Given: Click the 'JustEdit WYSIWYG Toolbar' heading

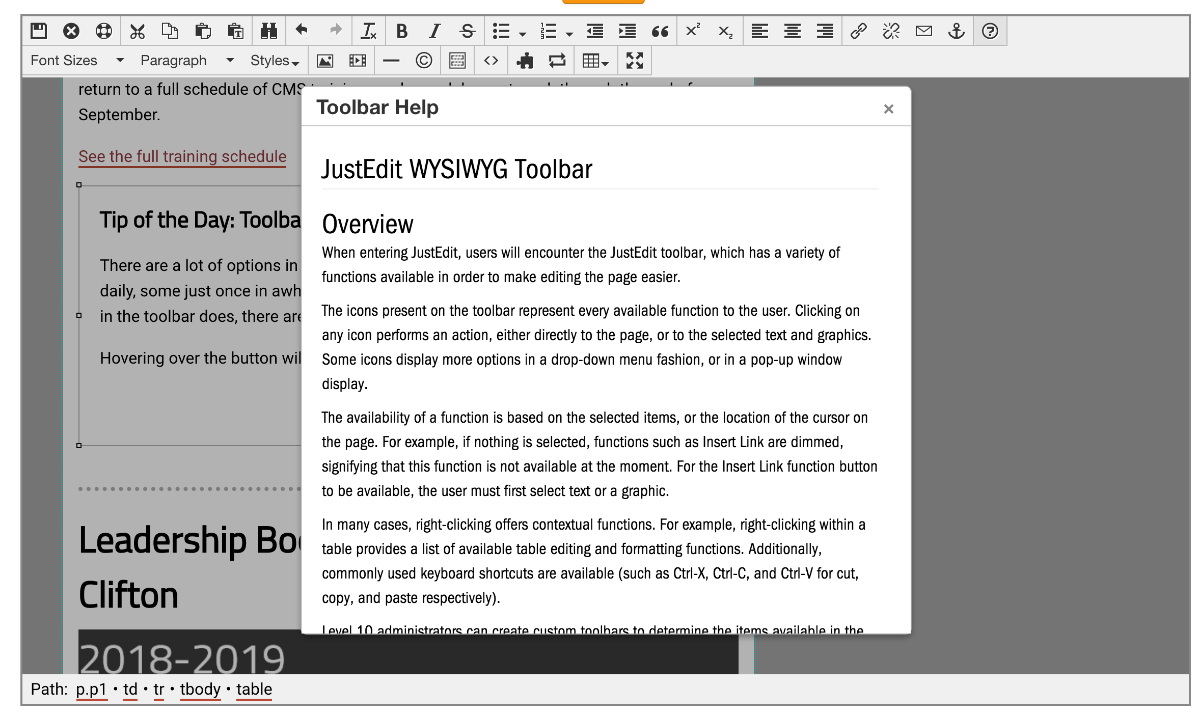Looking at the screenshot, I should coord(457,169).
